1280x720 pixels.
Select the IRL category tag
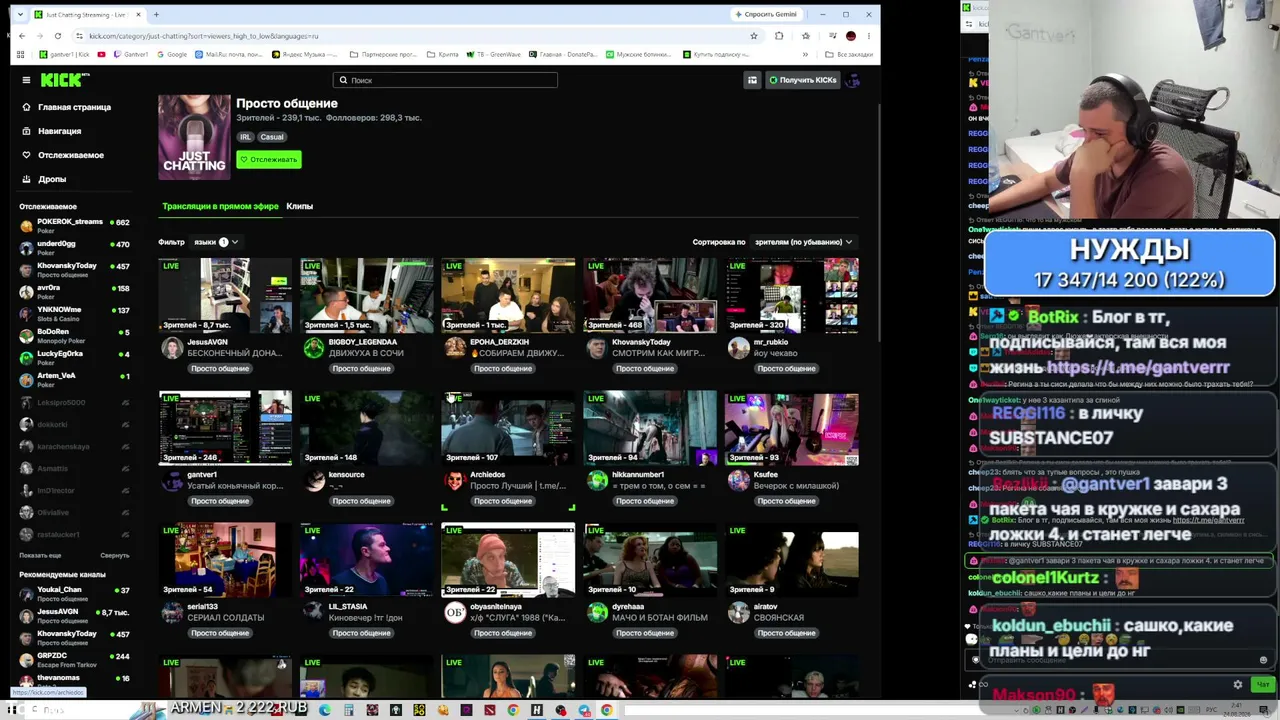pos(245,137)
